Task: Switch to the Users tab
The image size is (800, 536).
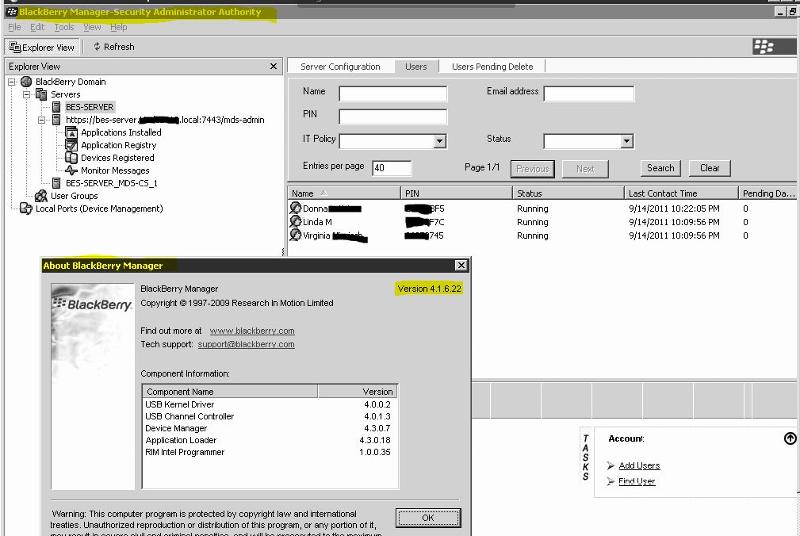Action: click(x=416, y=67)
